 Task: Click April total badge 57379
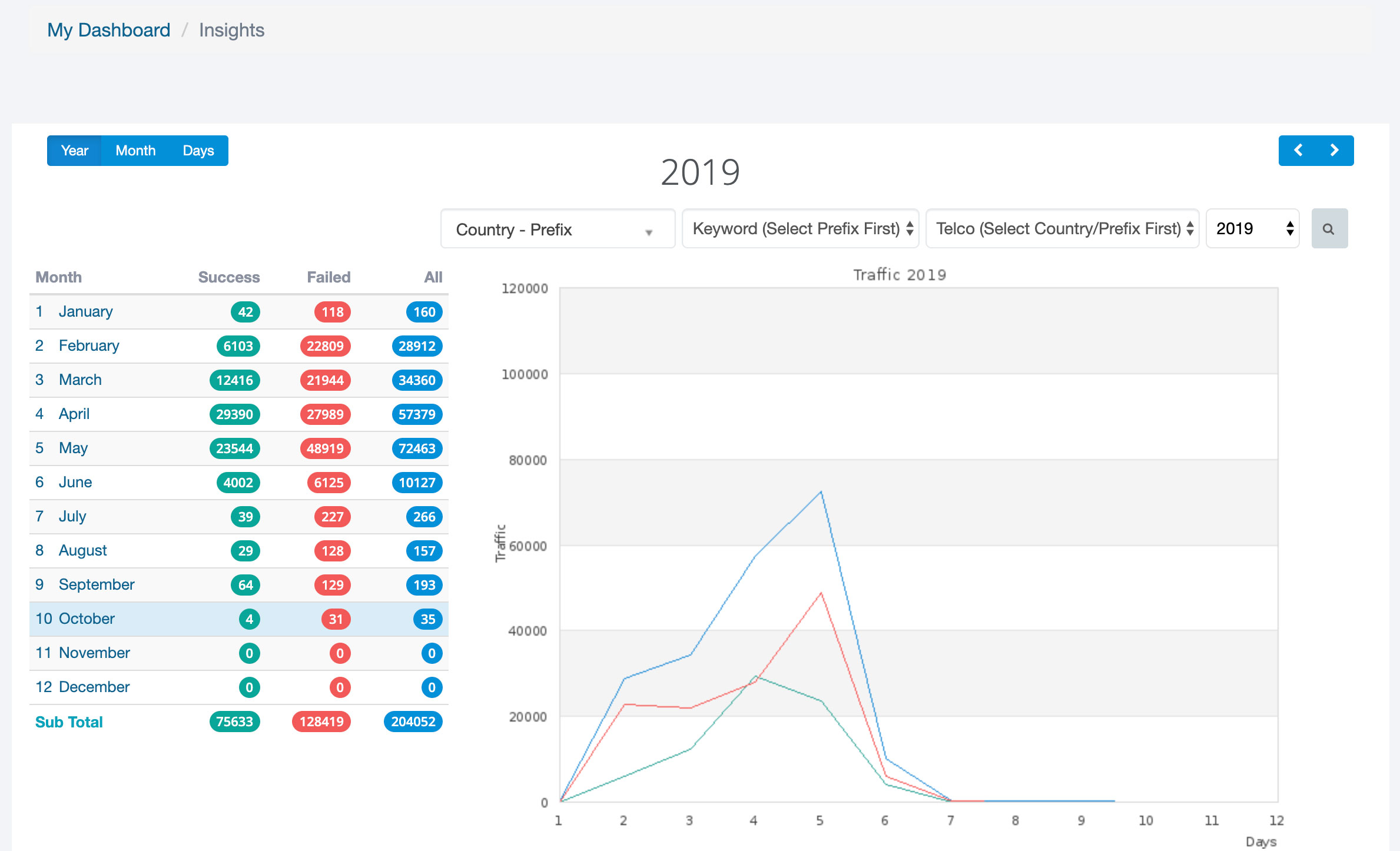click(417, 414)
